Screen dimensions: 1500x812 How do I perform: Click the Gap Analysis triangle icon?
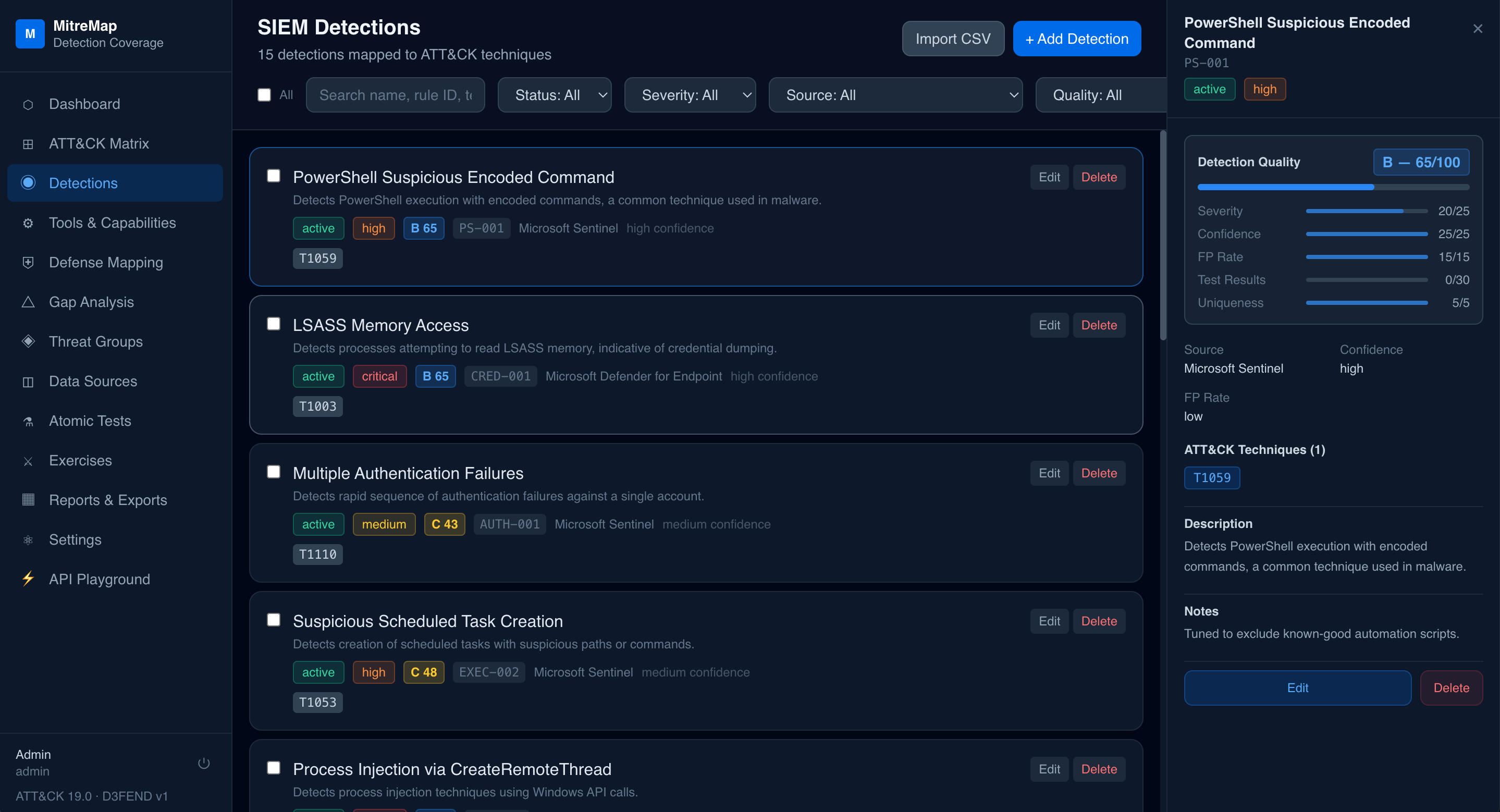coord(28,302)
